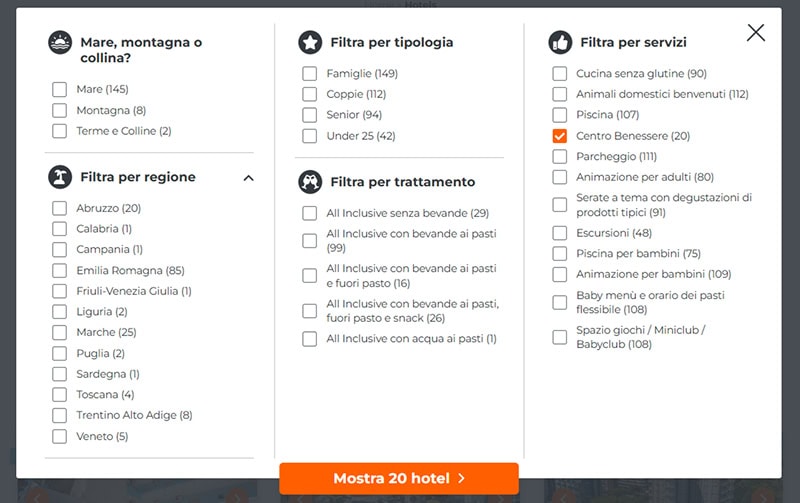Check the Under 25 (42) option
Image resolution: width=800 pixels, height=503 pixels.
pyautogui.click(x=310, y=136)
